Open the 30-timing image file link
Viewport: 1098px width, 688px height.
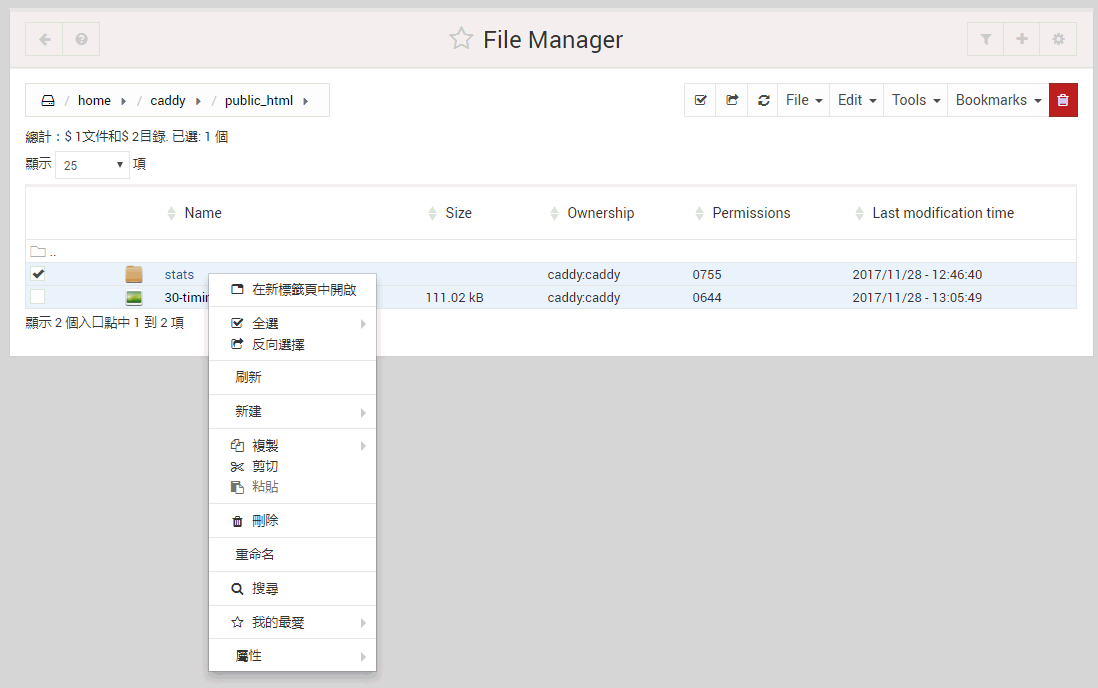[x=186, y=298]
